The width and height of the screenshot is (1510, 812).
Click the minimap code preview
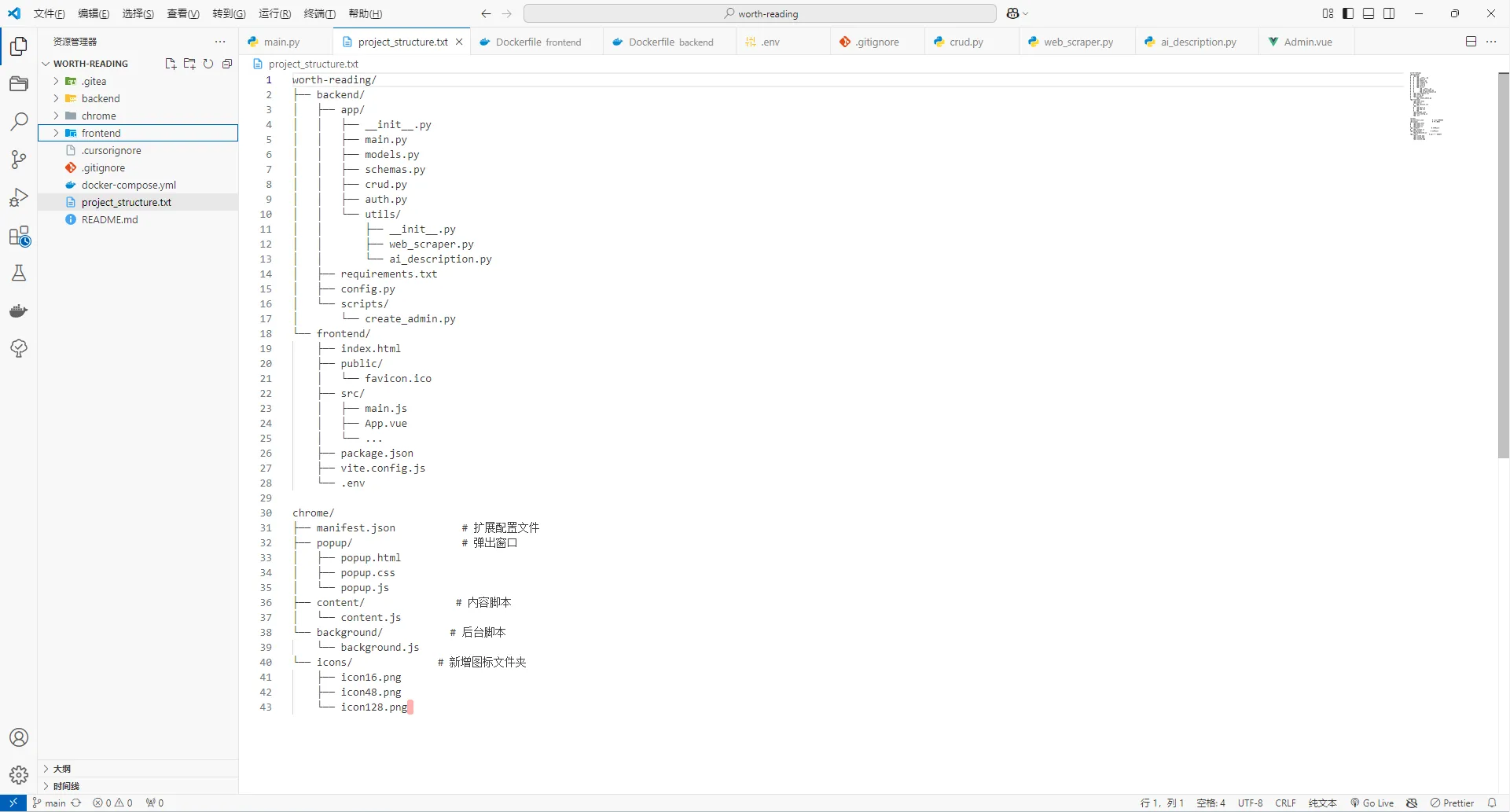coord(1426,106)
